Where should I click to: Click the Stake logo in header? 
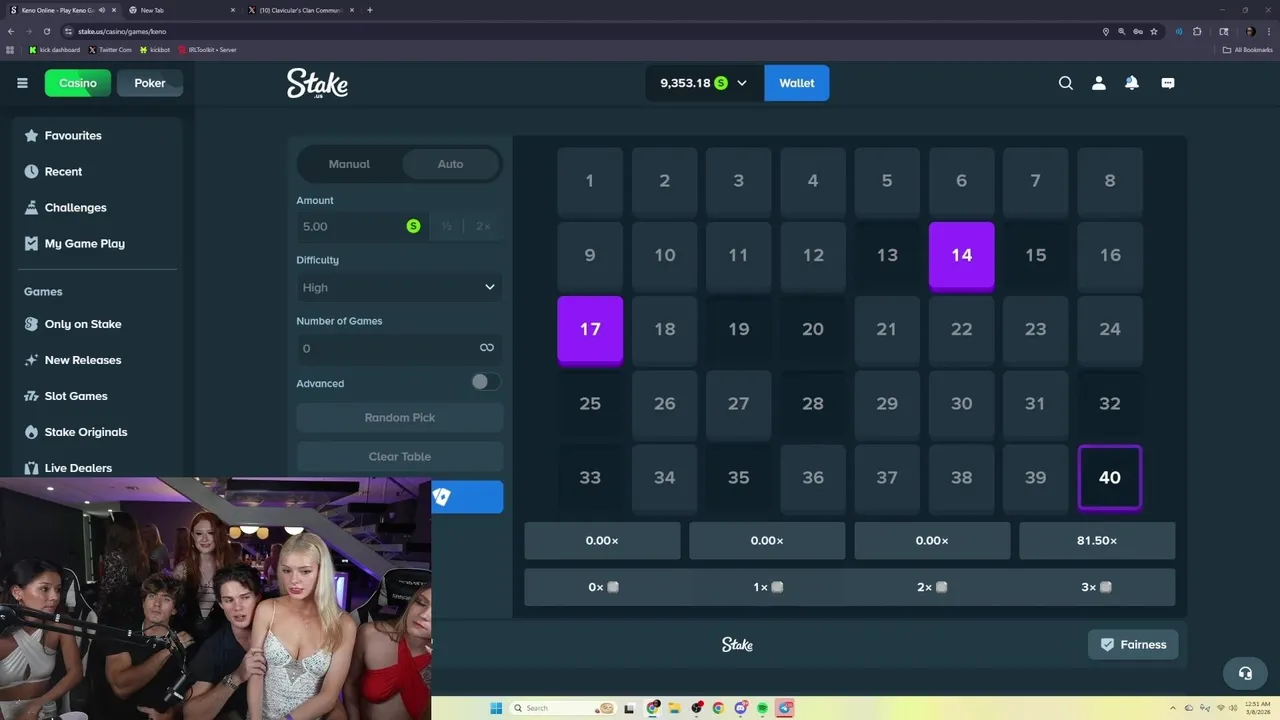point(317,83)
